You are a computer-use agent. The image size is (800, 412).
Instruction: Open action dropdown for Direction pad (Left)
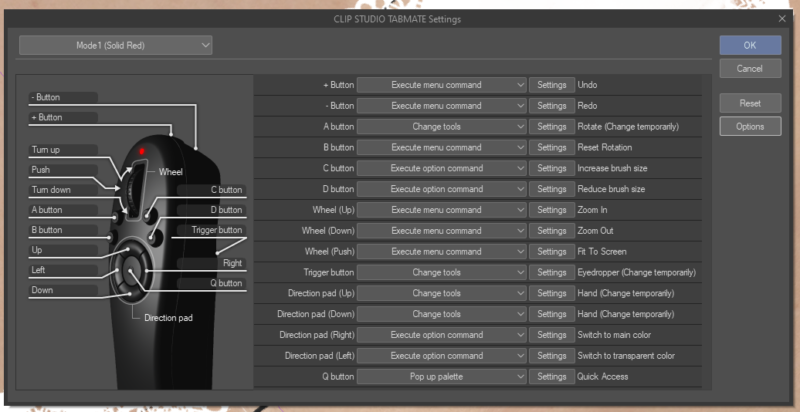441,356
